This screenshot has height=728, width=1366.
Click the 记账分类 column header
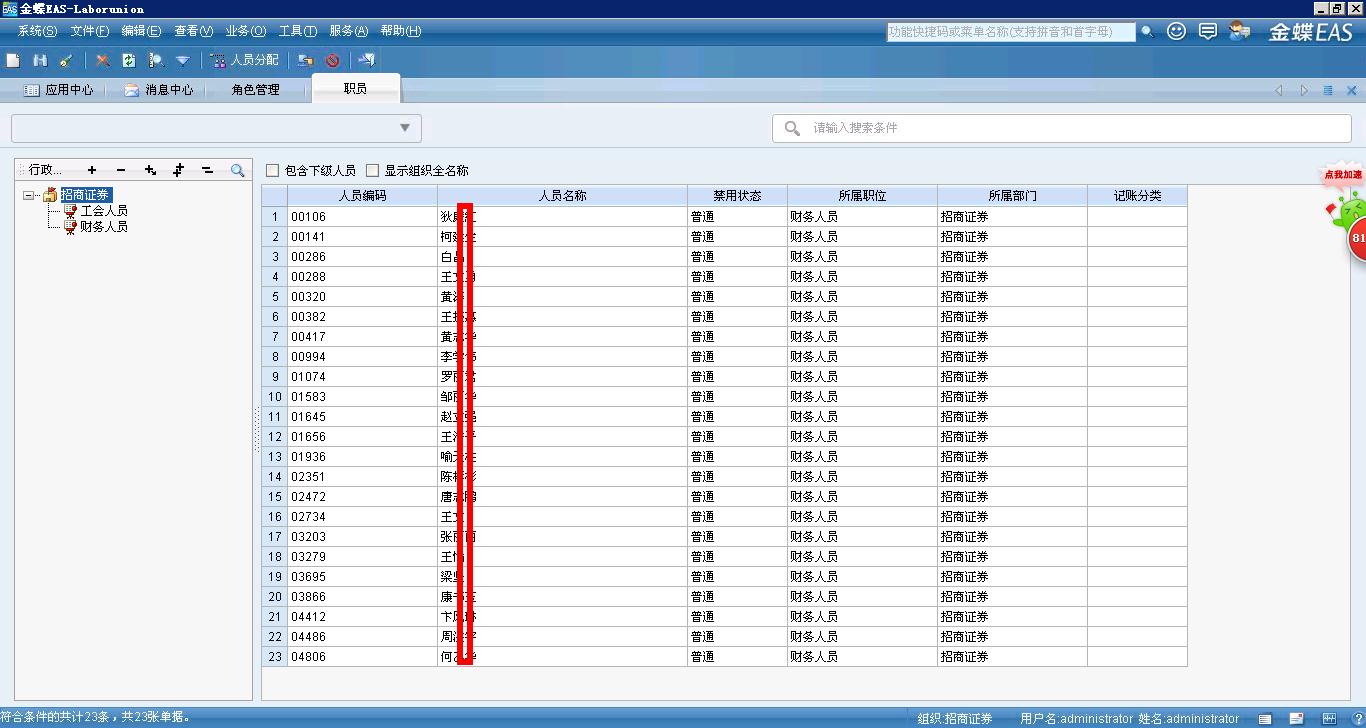[x=1138, y=196]
